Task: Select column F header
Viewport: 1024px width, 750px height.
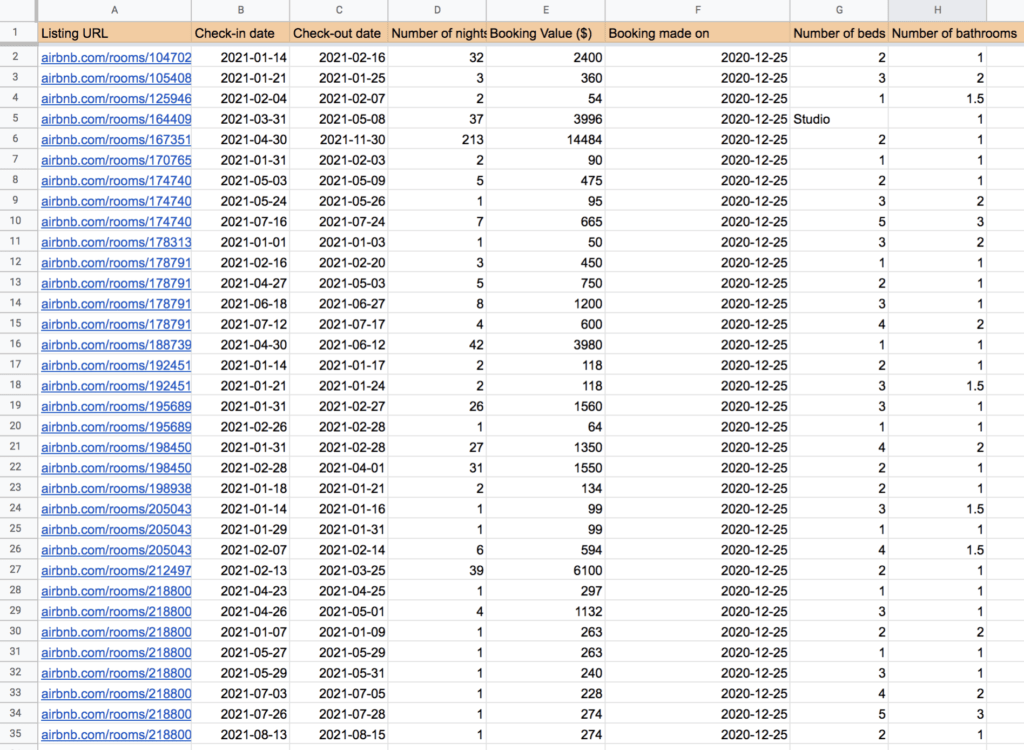Action: tap(697, 10)
